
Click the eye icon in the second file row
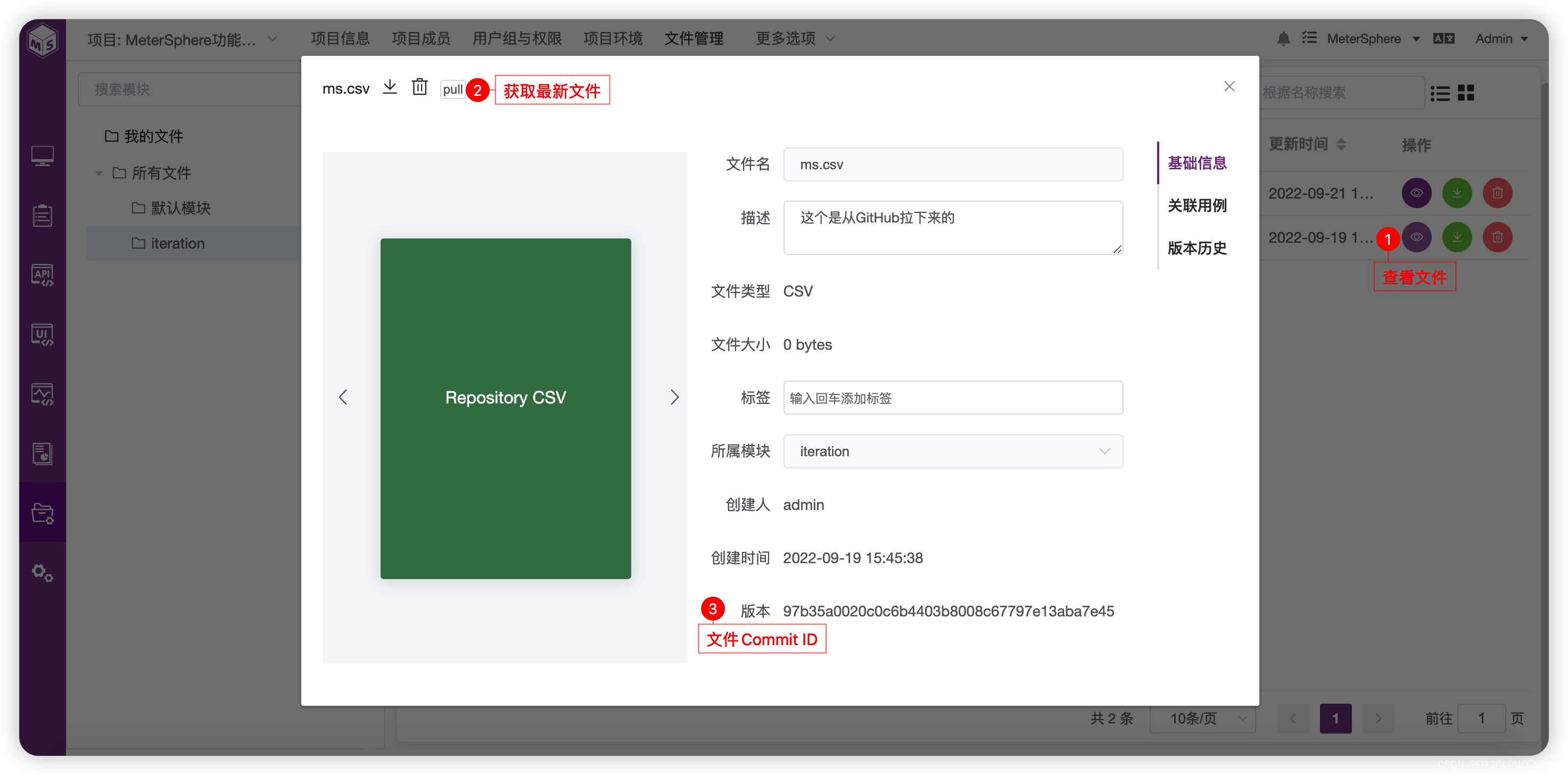(x=1416, y=237)
